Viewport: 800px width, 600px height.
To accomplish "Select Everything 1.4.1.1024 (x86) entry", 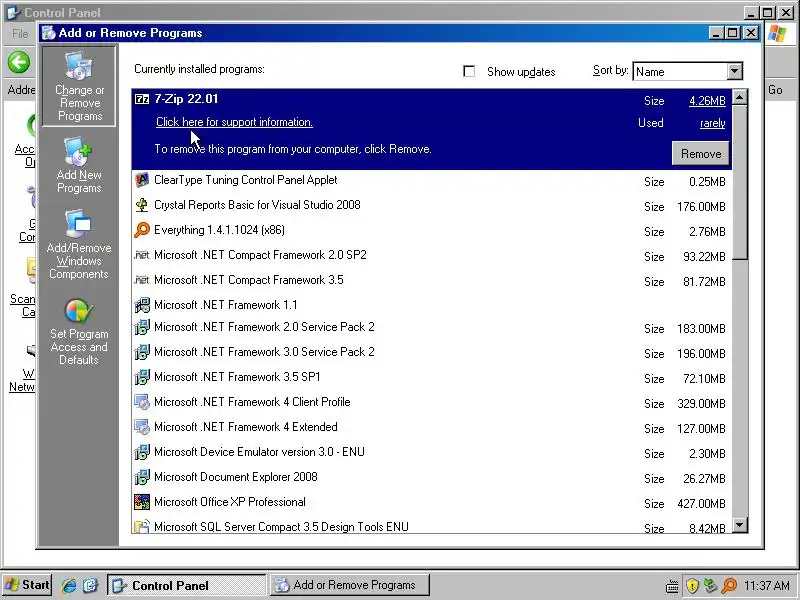I will tap(432, 231).
